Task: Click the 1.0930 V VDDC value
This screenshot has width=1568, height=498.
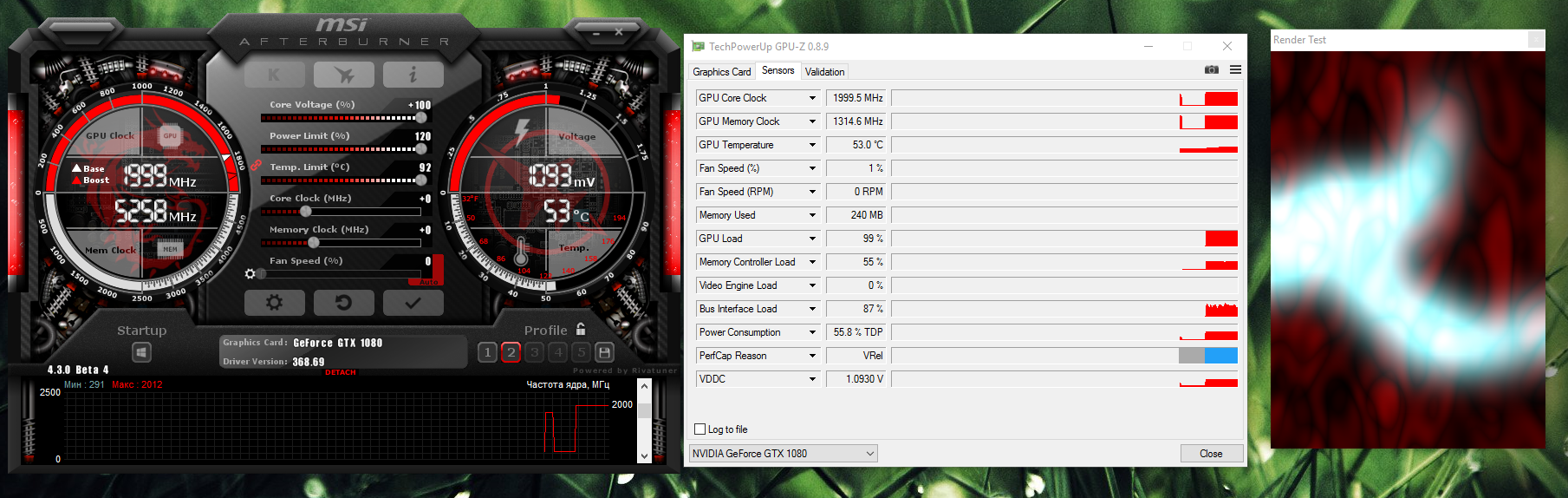Action: [856, 379]
